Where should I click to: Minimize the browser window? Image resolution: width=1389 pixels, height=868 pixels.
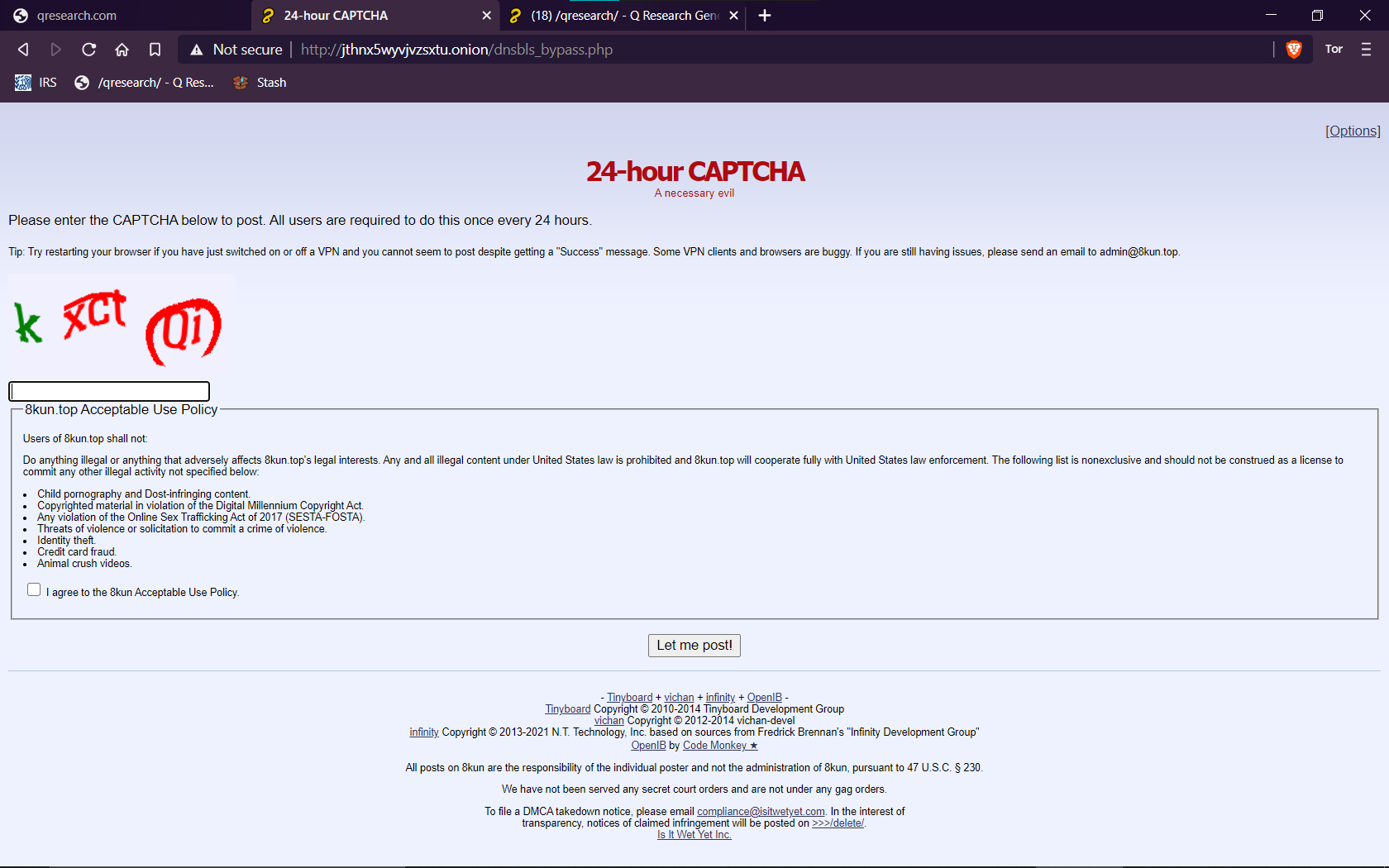click(x=1271, y=15)
